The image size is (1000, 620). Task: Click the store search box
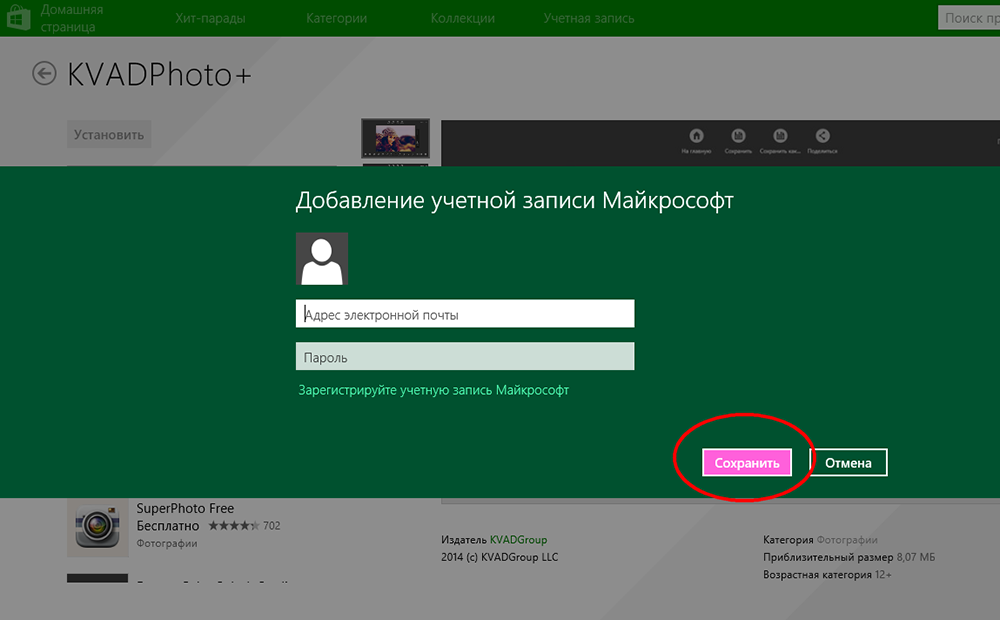(969, 18)
